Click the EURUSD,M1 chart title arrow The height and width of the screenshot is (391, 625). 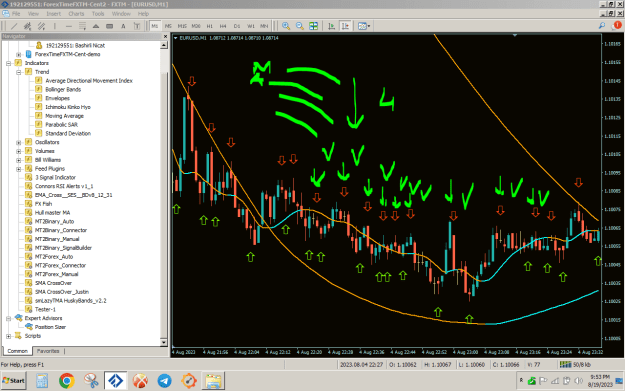(x=175, y=38)
